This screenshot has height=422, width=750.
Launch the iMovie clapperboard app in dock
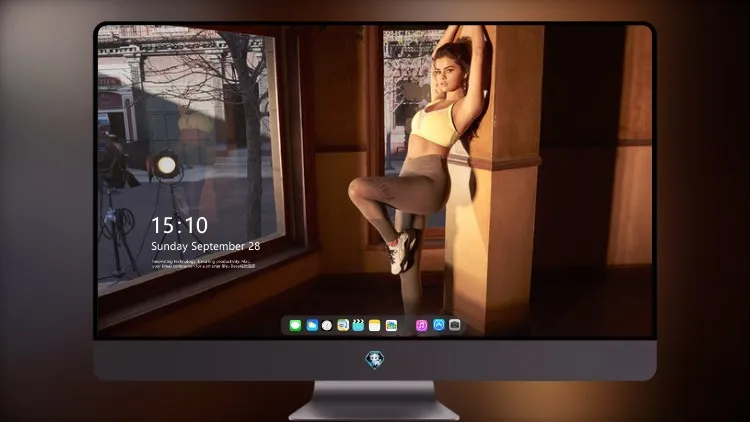click(358, 325)
